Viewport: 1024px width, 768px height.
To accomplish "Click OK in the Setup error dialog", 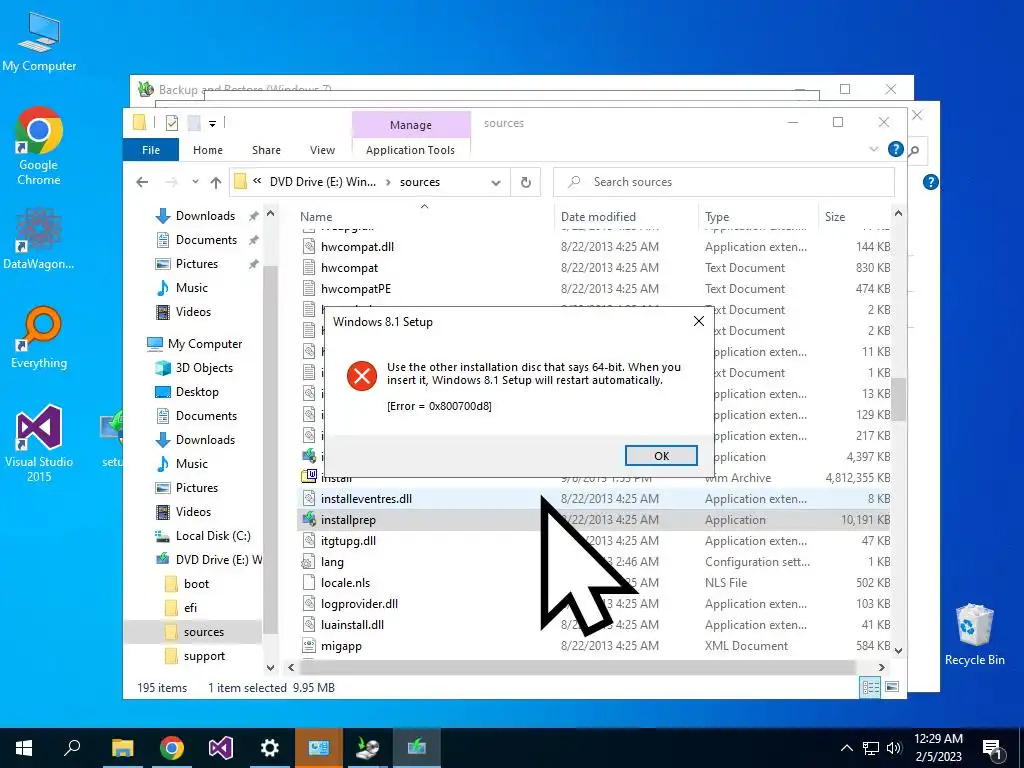I will pos(661,456).
